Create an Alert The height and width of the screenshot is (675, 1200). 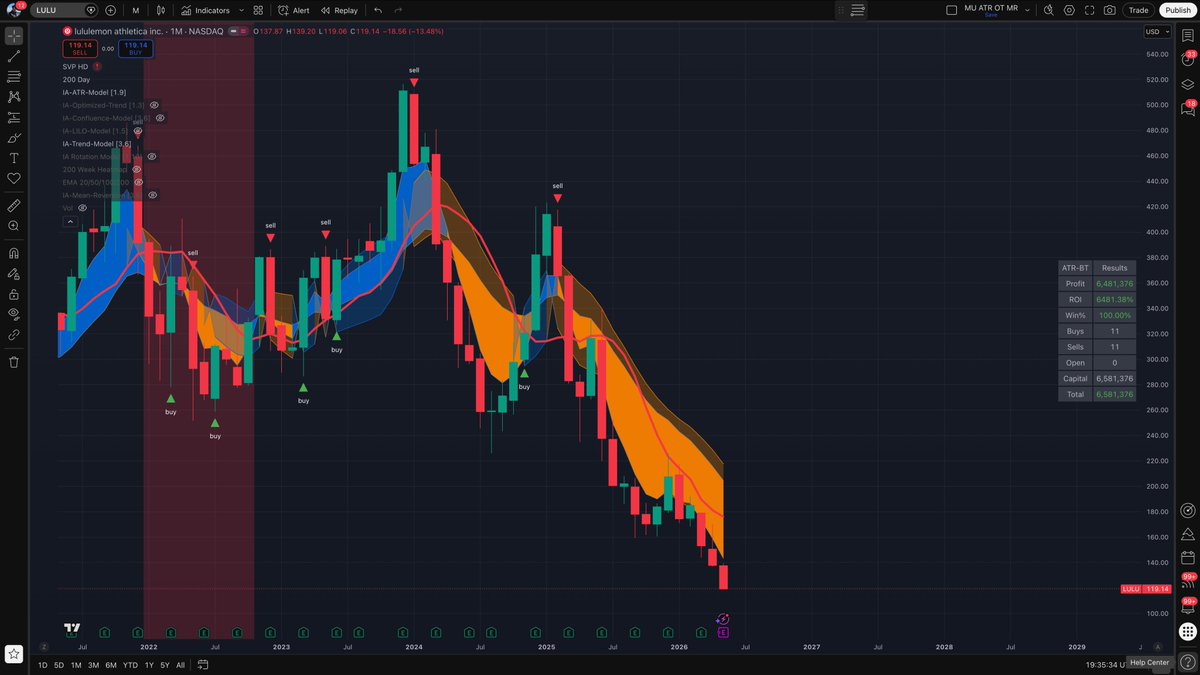coord(294,10)
